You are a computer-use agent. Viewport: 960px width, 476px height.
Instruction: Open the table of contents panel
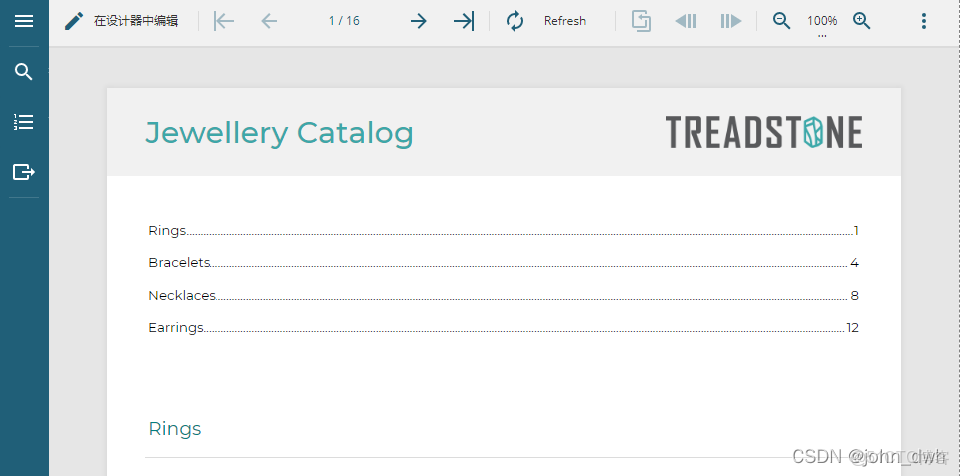[x=24, y=122]
